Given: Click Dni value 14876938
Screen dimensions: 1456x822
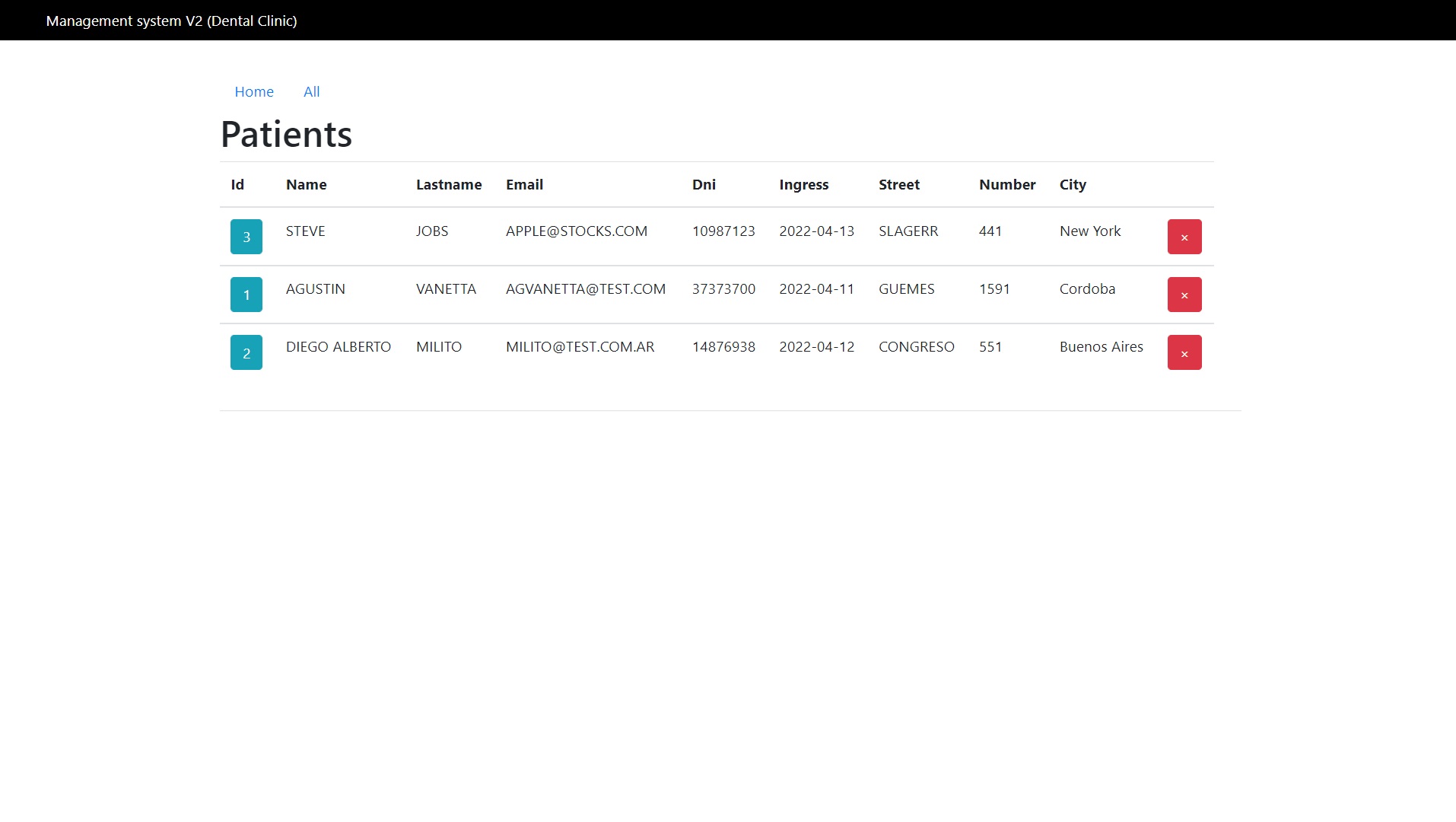Looking at the screenshot, I should click(x=723, y=346).
